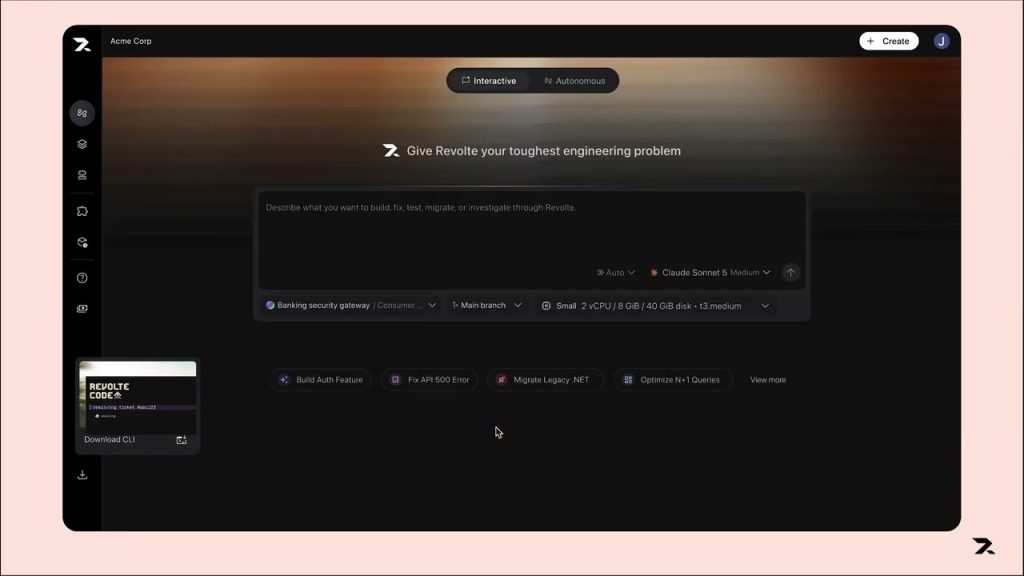Click the J user avatar
The height and width of the screenshot is (576, 1024).
point(941,41)
